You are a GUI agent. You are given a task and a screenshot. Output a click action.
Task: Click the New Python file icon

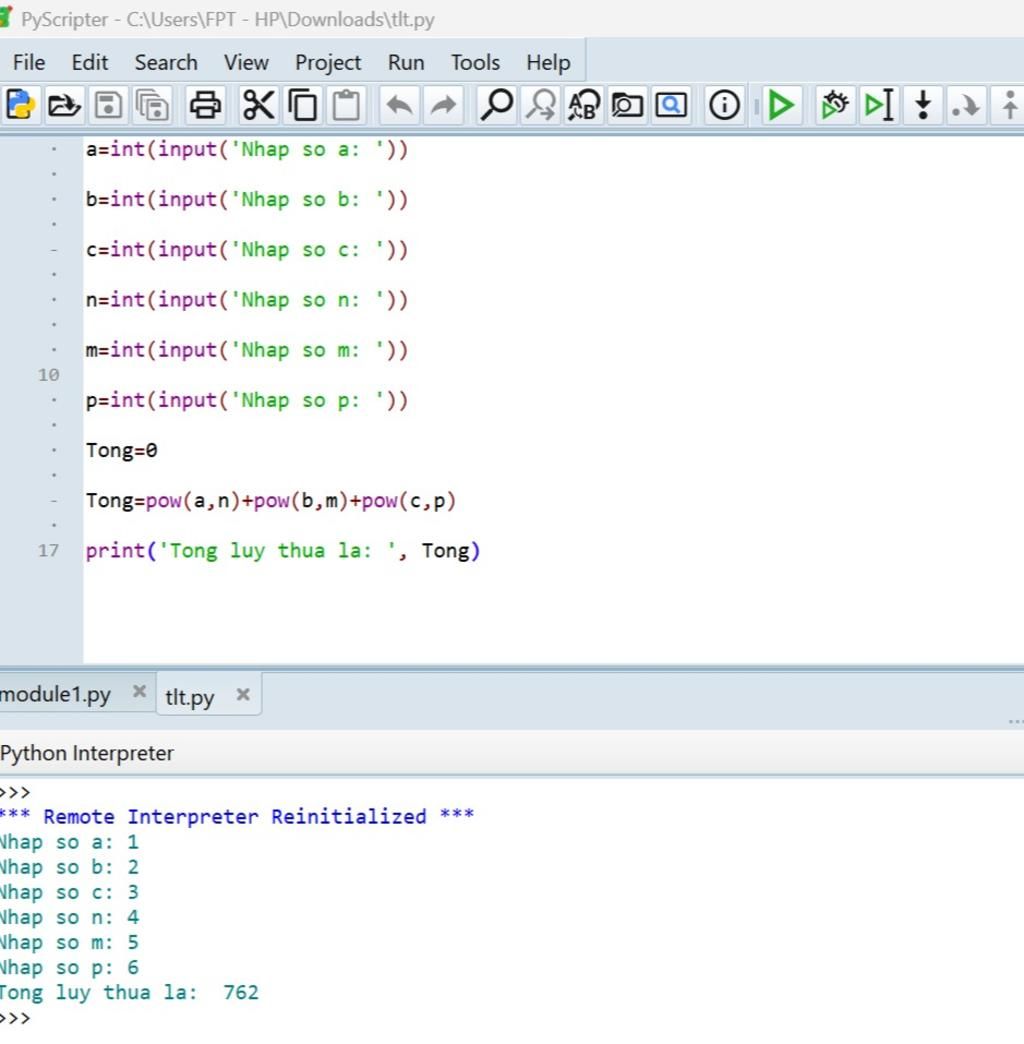point(19,104)
